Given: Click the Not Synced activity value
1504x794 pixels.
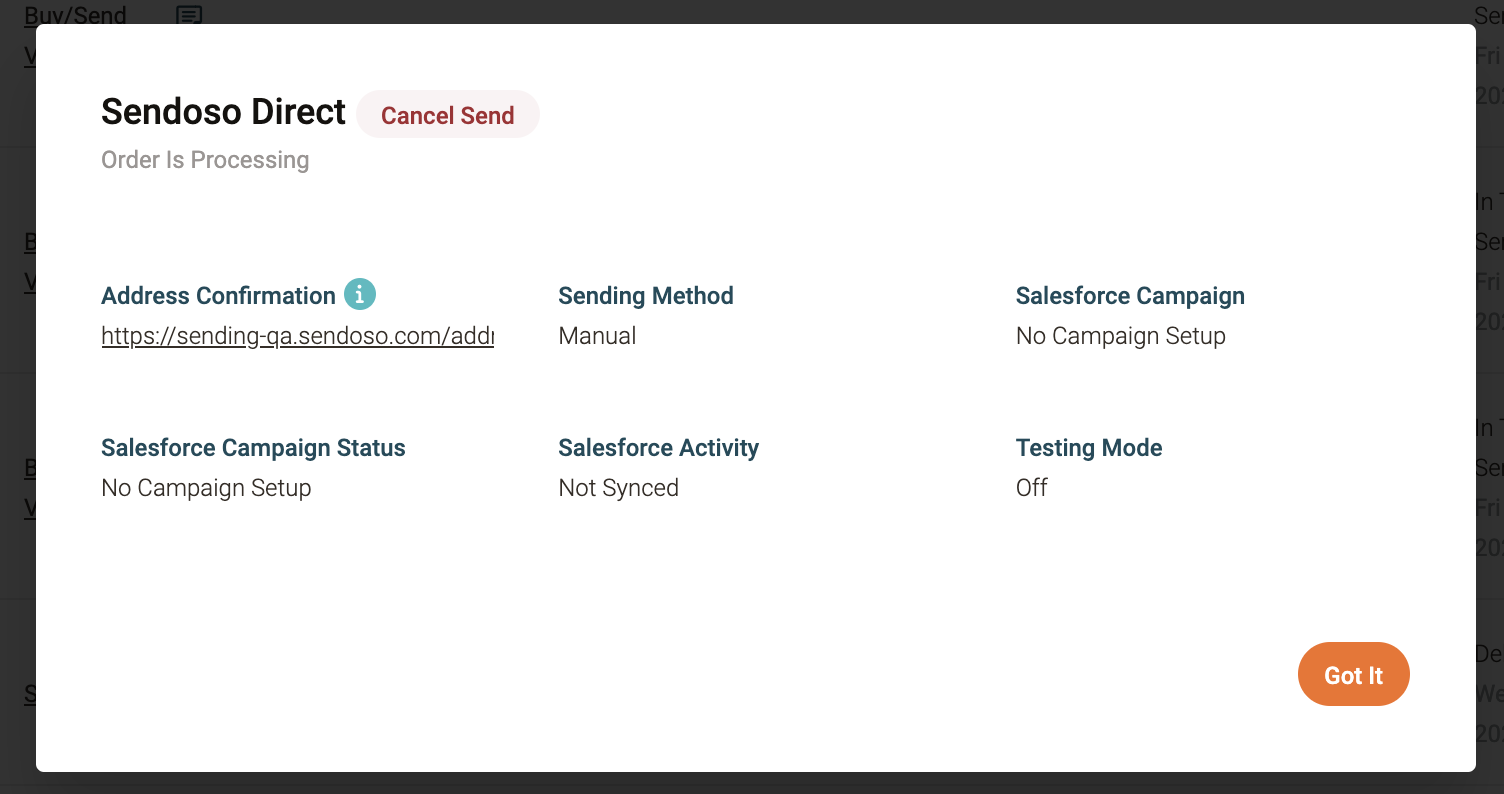Looking at the screenshot, I should coord(618,488).
